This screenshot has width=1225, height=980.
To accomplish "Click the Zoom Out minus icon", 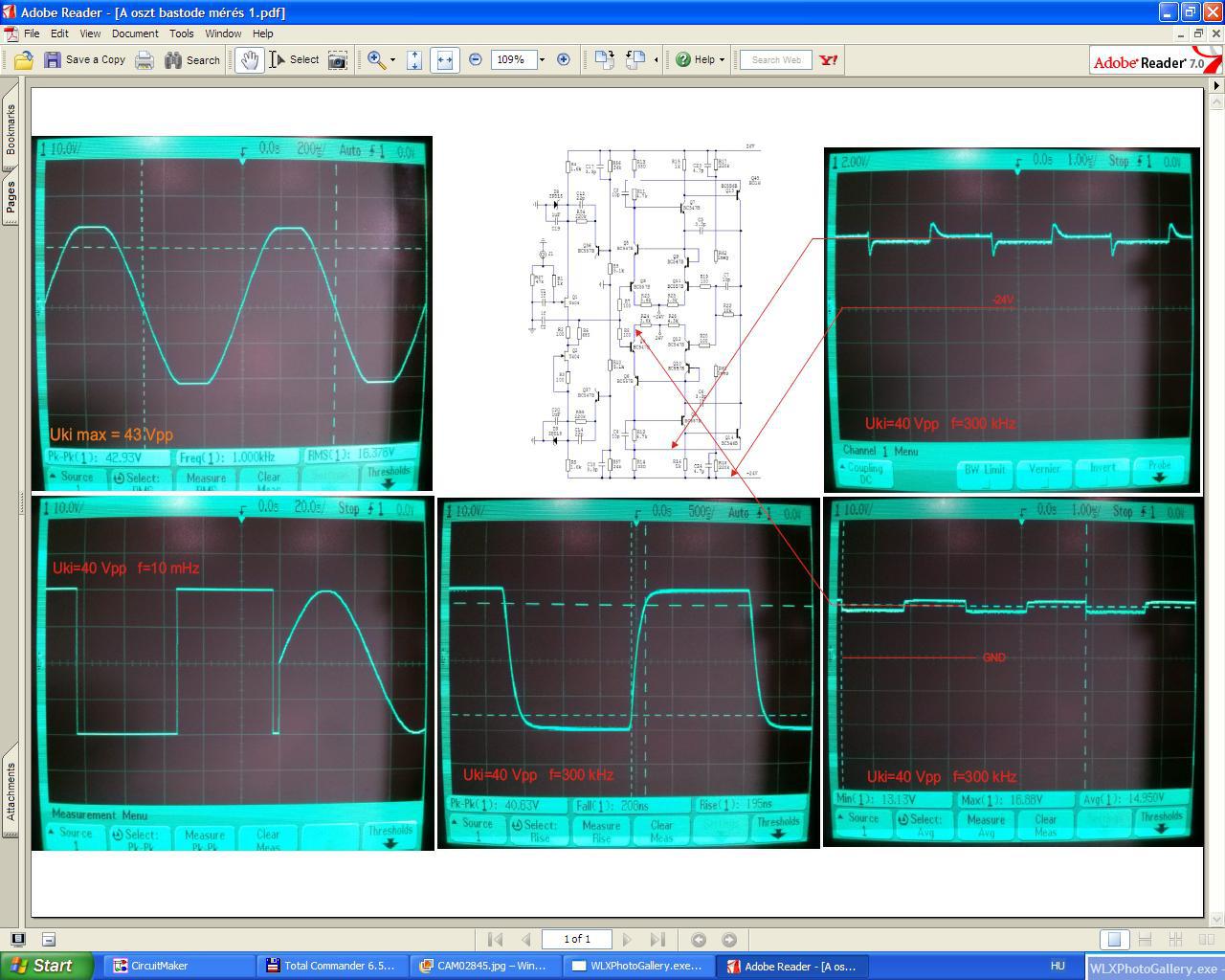I will pos(476,60).
